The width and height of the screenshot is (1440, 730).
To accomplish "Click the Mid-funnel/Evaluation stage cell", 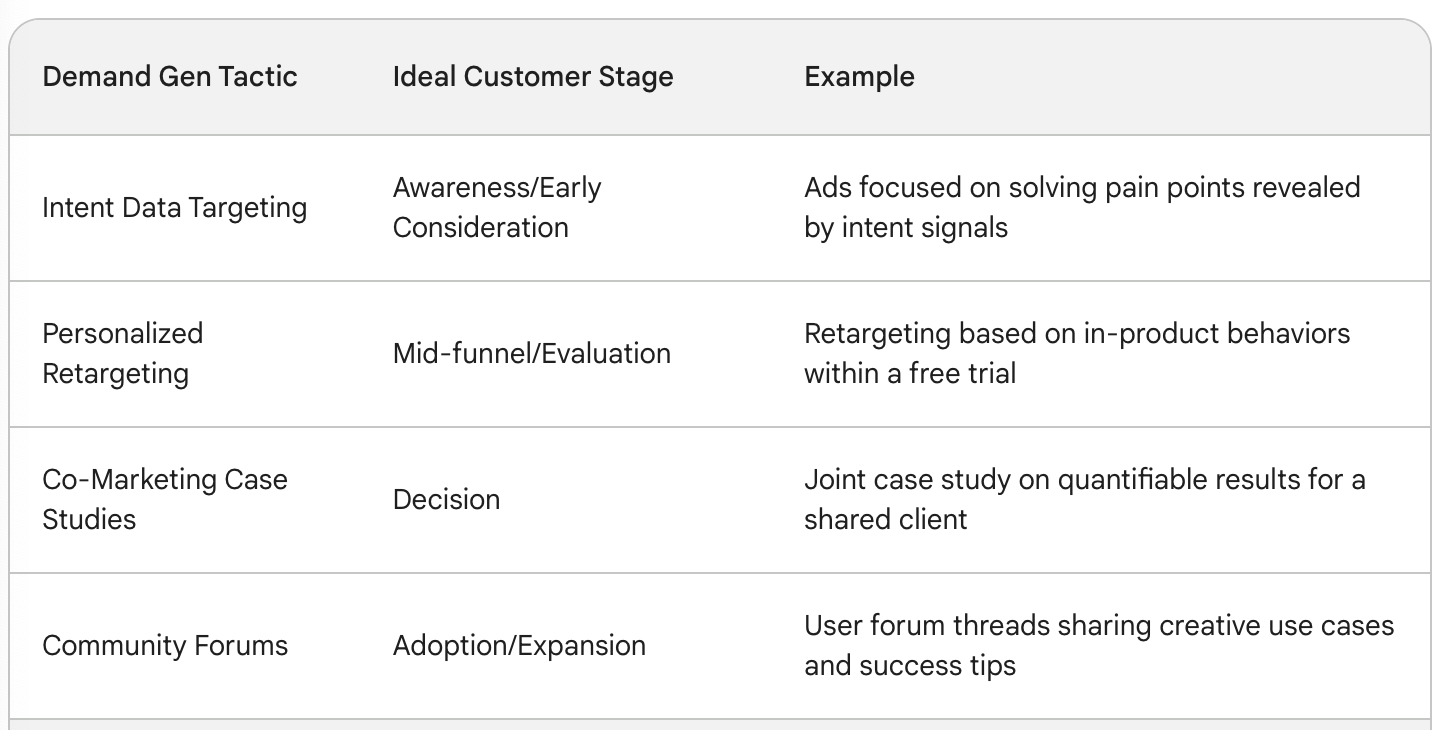I will [x=532, y=353].
